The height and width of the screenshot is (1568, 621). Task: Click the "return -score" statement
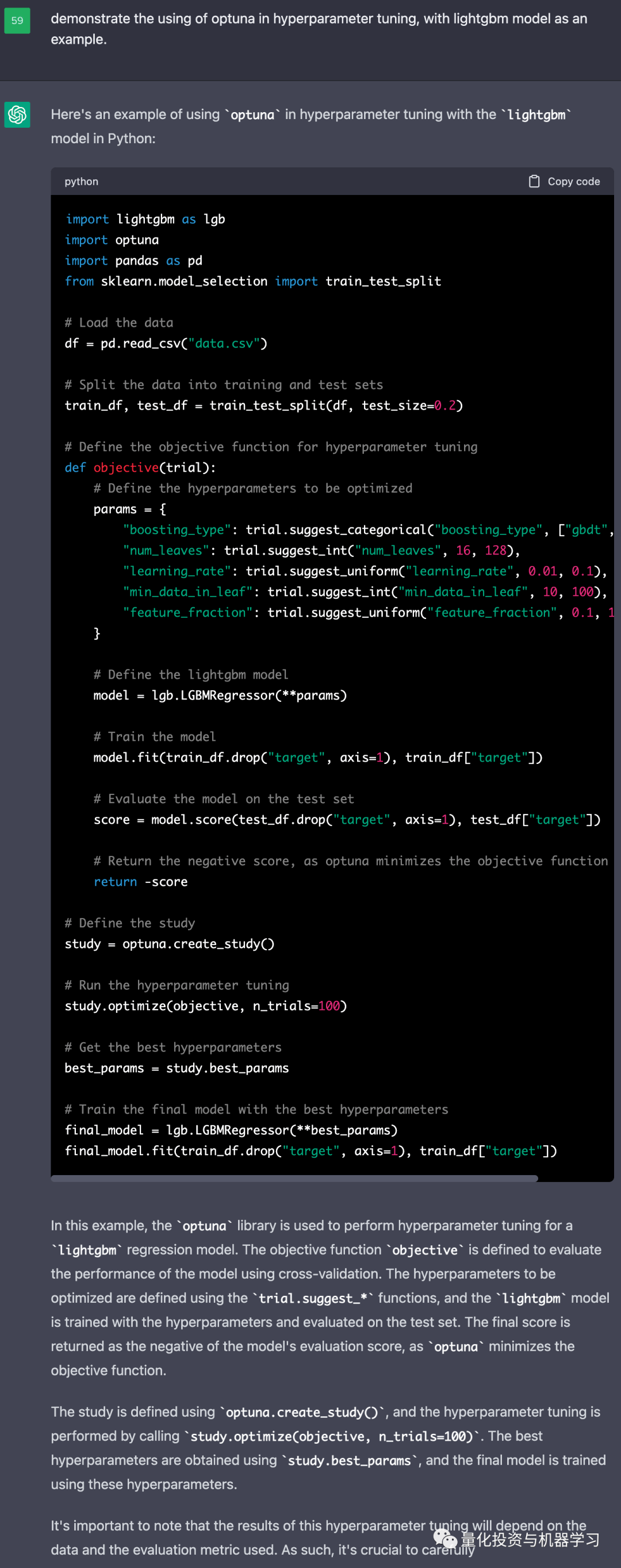(x=140, y=881)
